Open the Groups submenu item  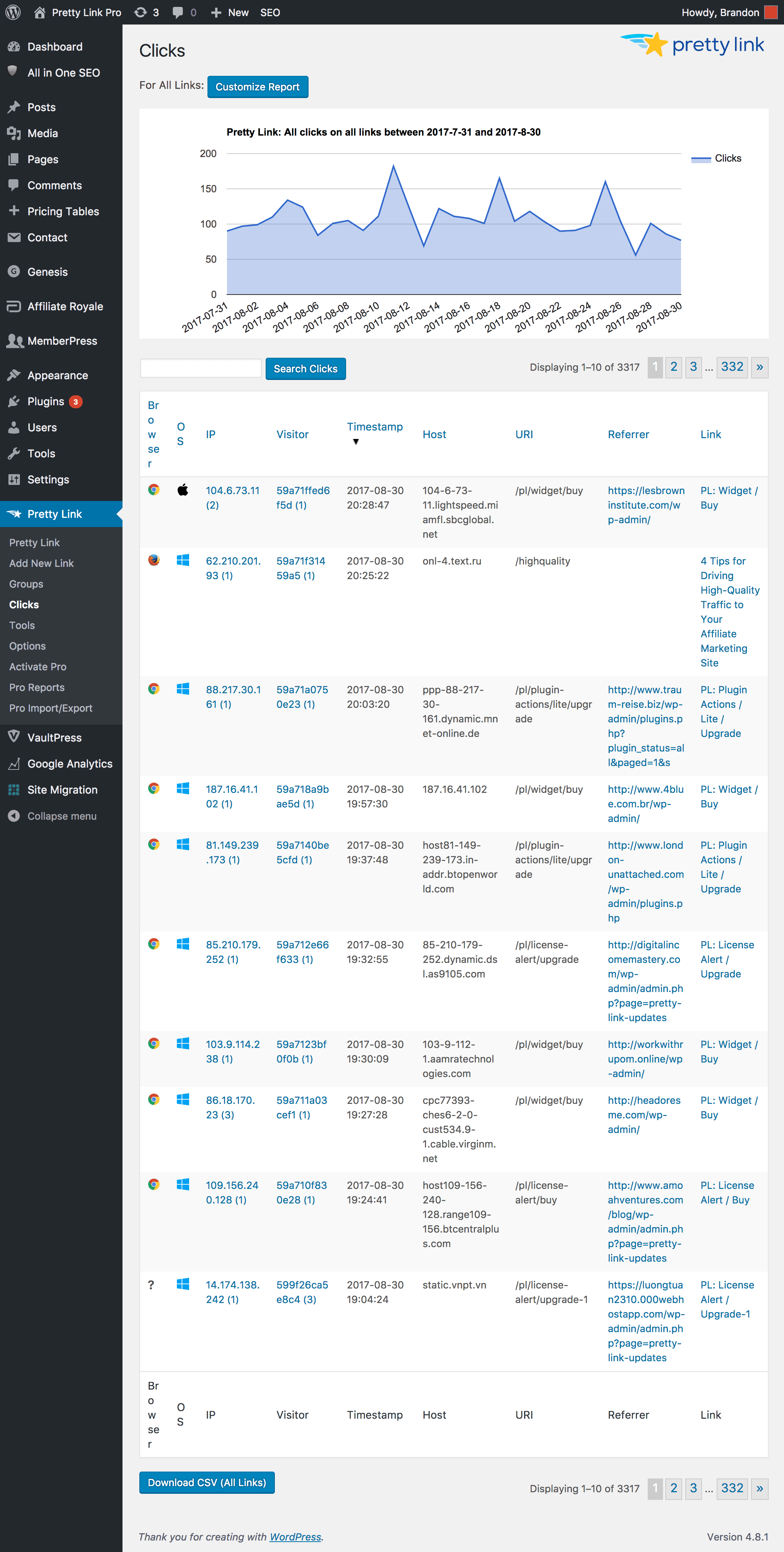26,584
